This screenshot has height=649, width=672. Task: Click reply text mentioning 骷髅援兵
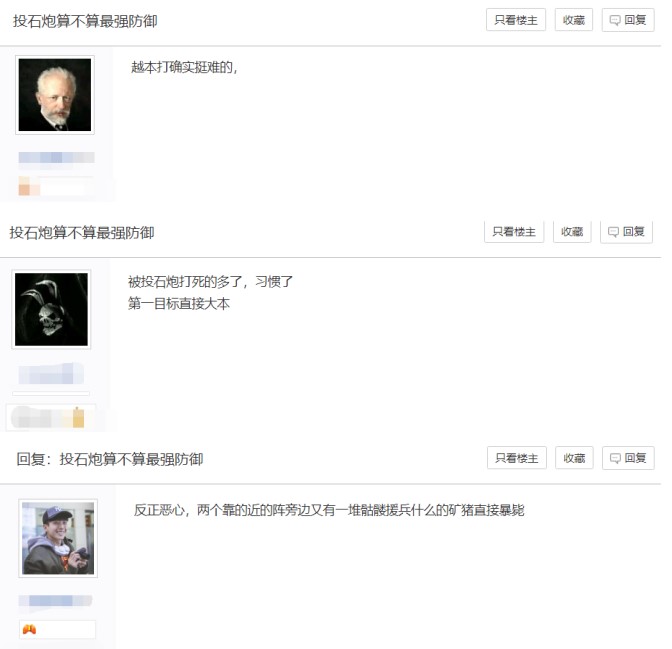pyautogui.click(x=329, y=510)
